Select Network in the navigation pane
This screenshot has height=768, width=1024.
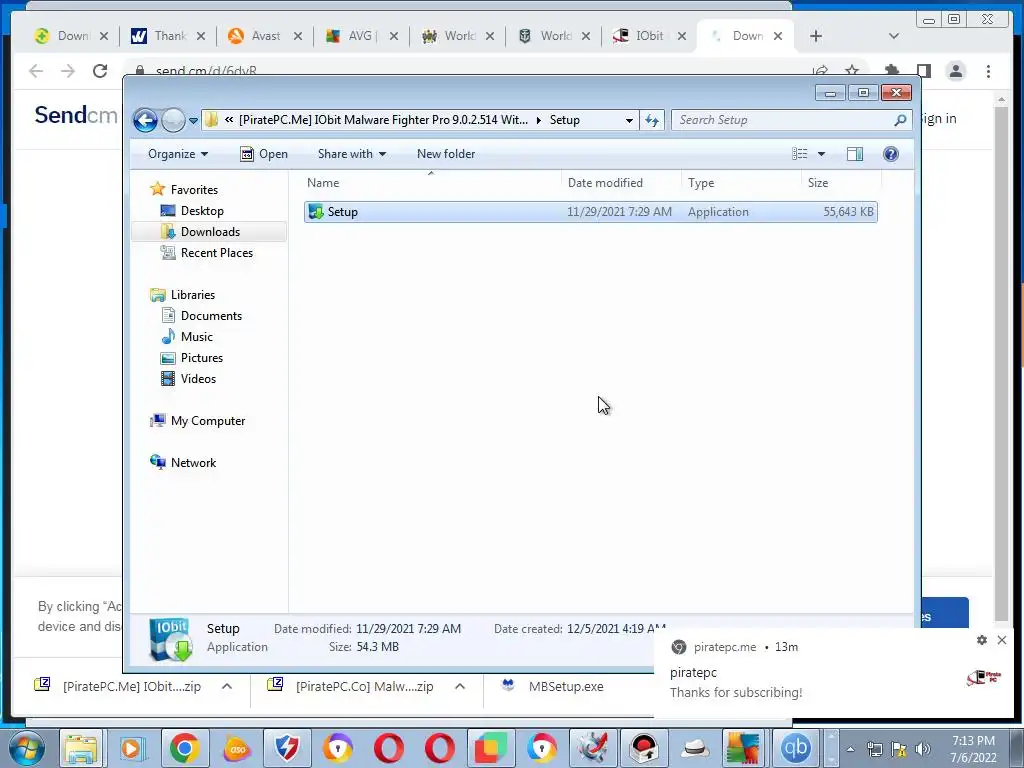(193, 463)
